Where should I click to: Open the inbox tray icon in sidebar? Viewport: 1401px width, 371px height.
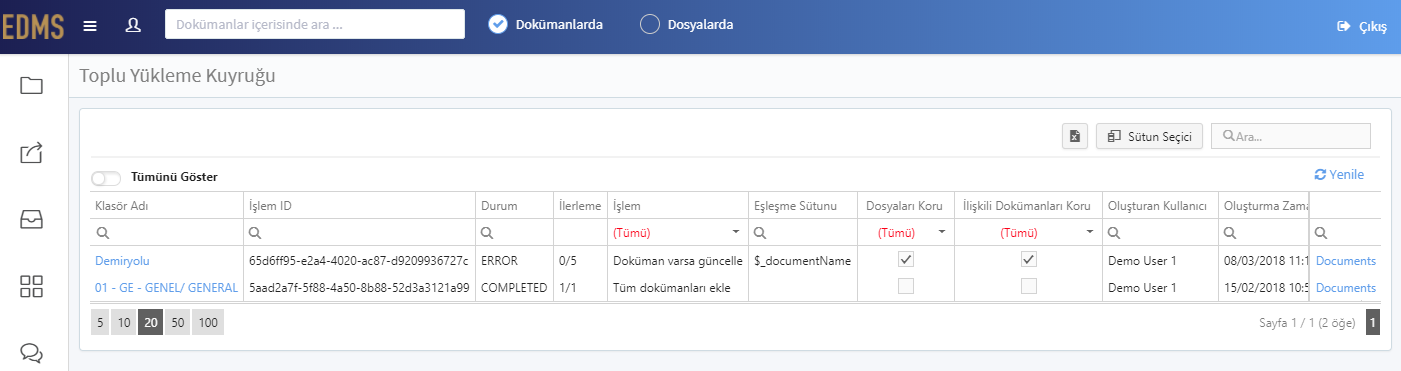(32, 220)
